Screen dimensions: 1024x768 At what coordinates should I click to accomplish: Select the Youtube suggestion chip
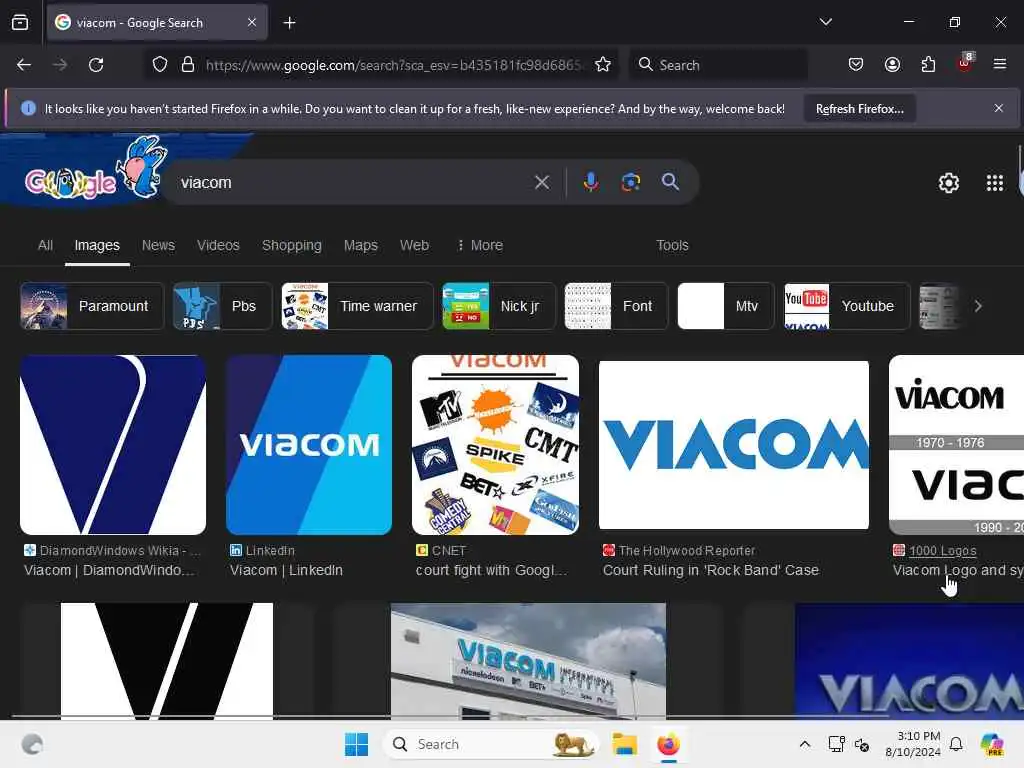coord(847,306)
